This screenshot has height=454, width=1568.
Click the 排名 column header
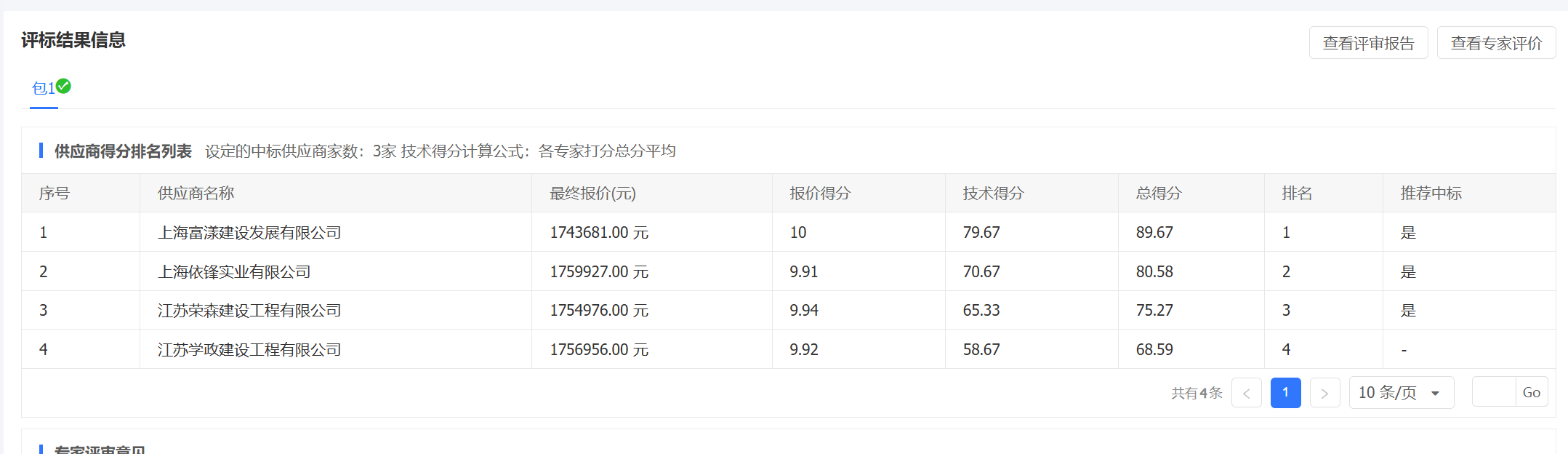click(x=1297, y=194)
